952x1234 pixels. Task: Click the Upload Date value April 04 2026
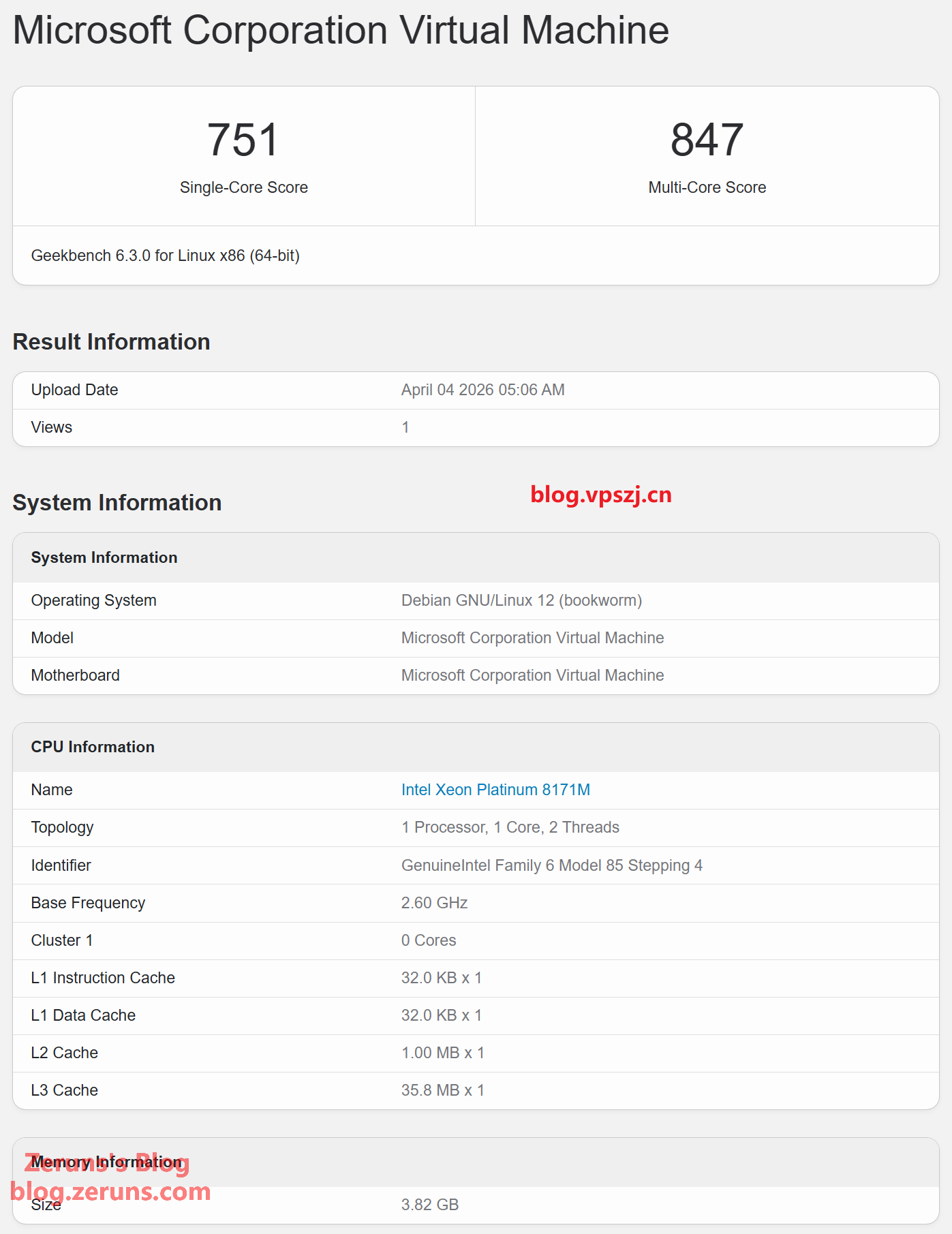pyautogui.click(x=482, y=390)
